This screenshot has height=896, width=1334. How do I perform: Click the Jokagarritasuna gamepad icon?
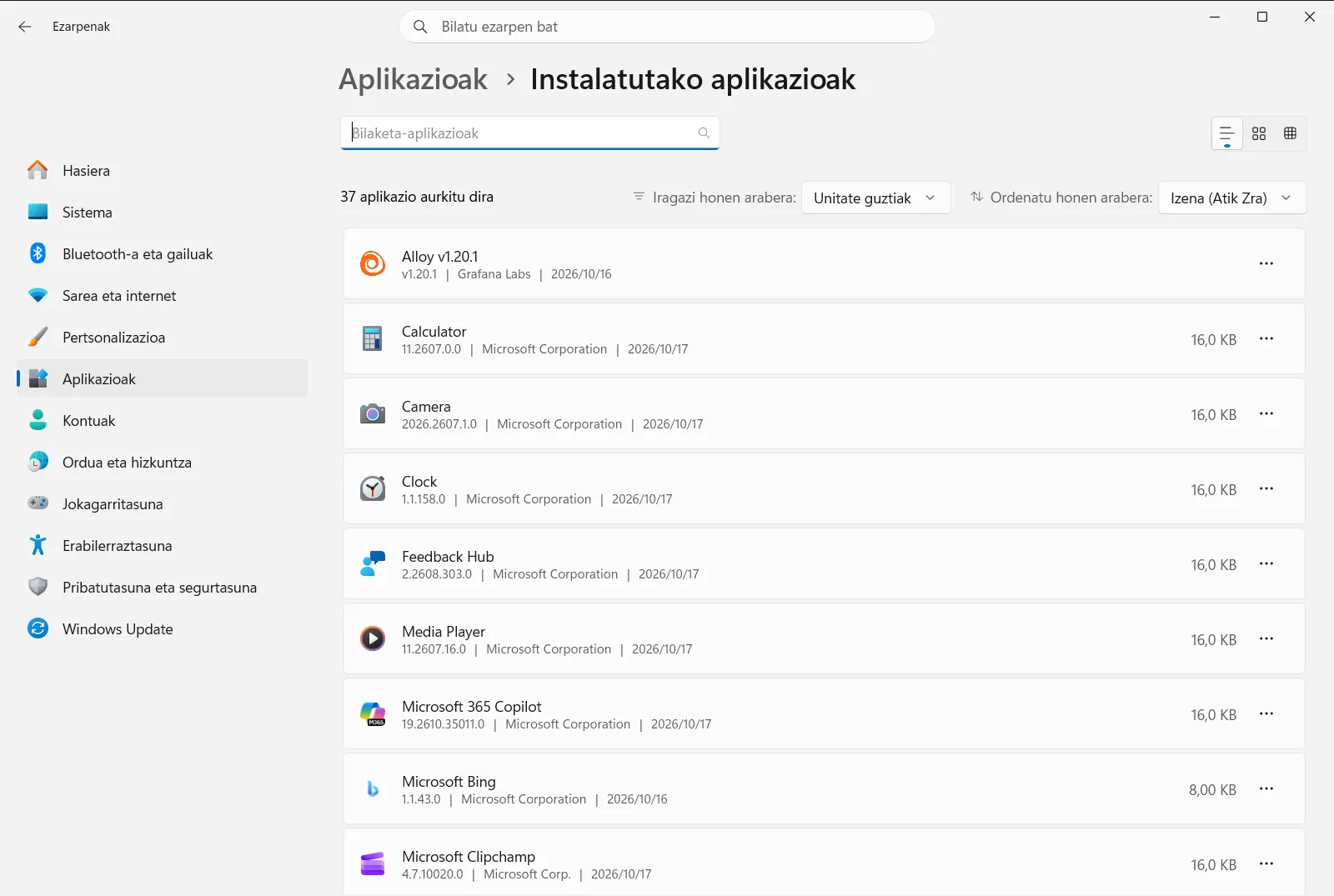(x=38, y=503)
